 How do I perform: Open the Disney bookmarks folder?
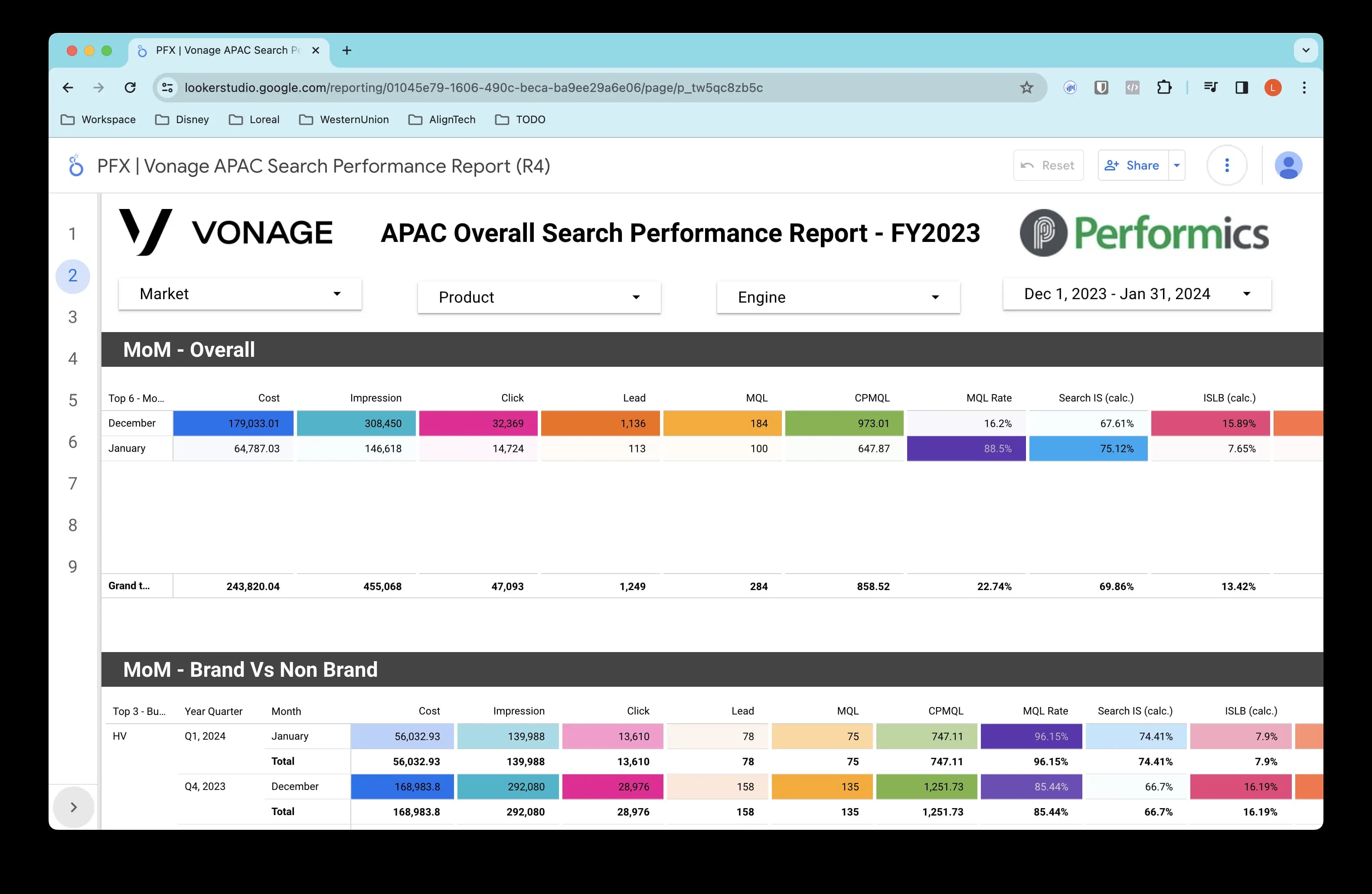182,119
